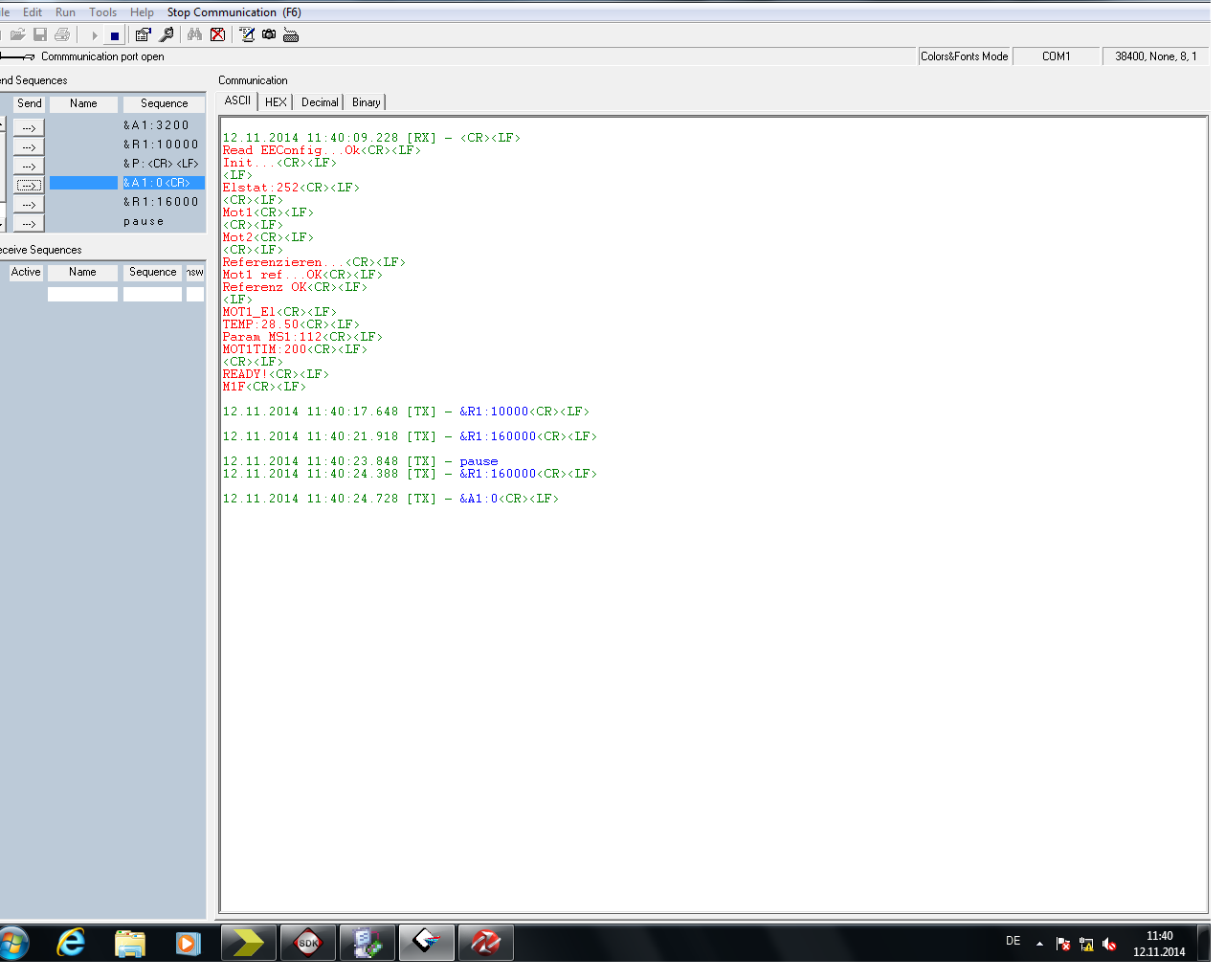The image size is (1225, 980).
Task: Open the Run menu
Action: click(x=65, y=12)
